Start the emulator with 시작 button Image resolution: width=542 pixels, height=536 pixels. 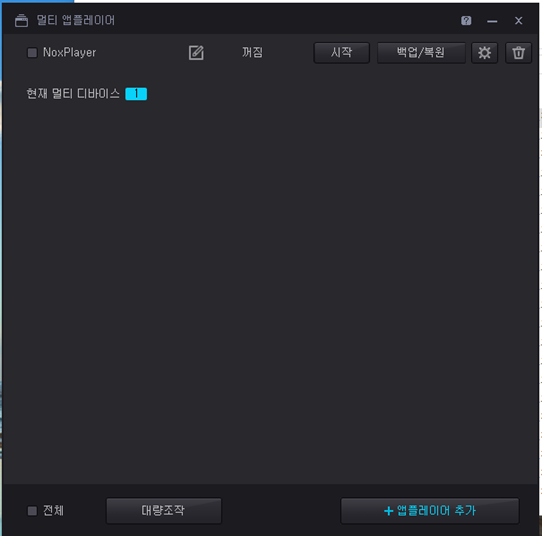tap(342, 53)
